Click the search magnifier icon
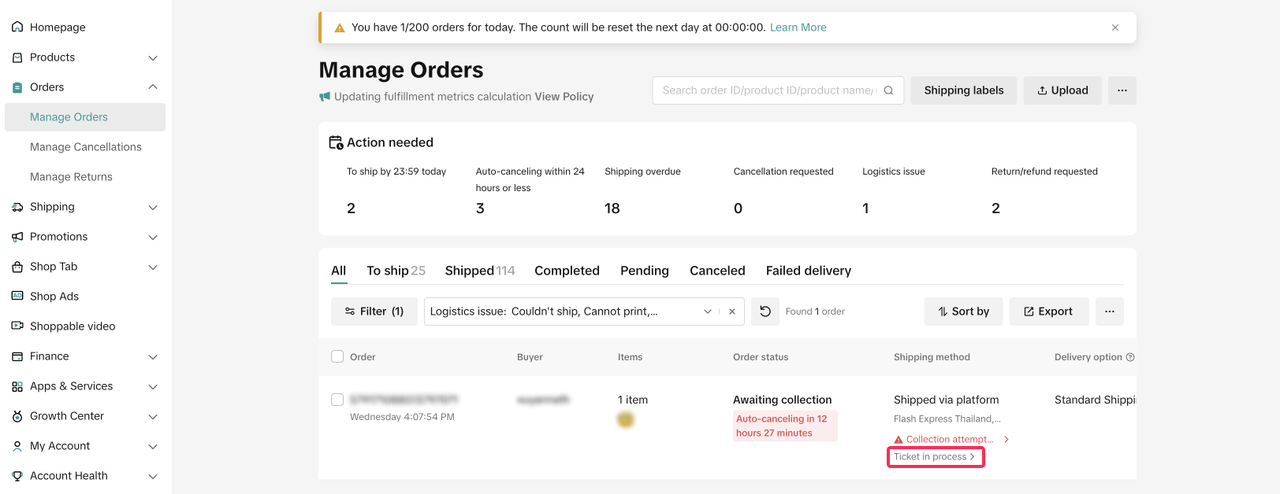Screen dimensions: 1280x494 [888, 91]
